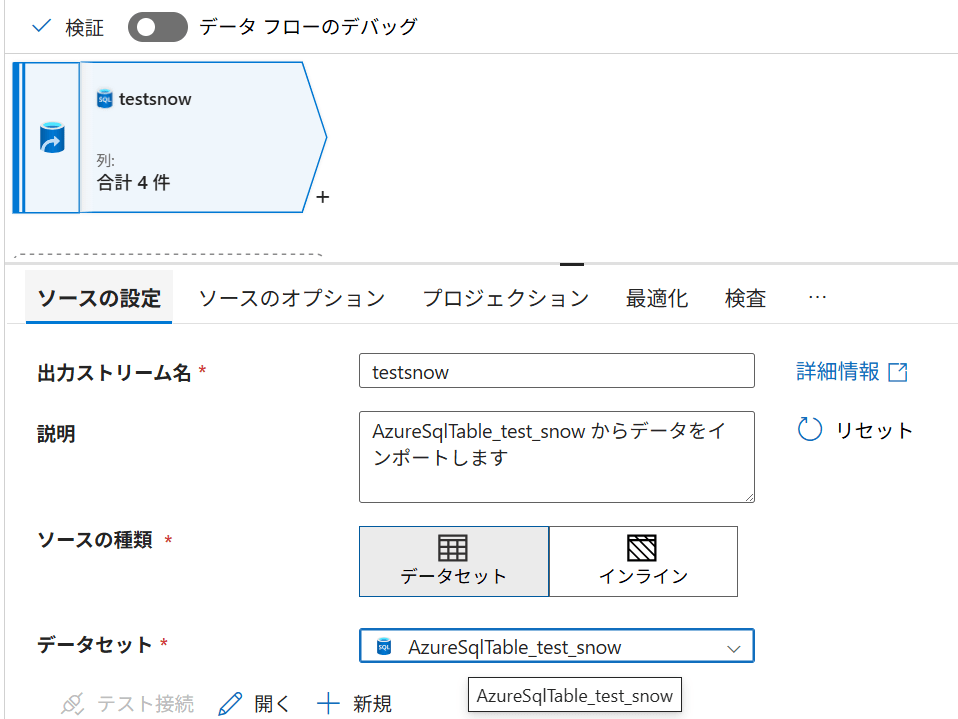The width and height of the screenshot is (958, 719).
Task: Click the table grid icon in データセット
Action: pos(453,548)
